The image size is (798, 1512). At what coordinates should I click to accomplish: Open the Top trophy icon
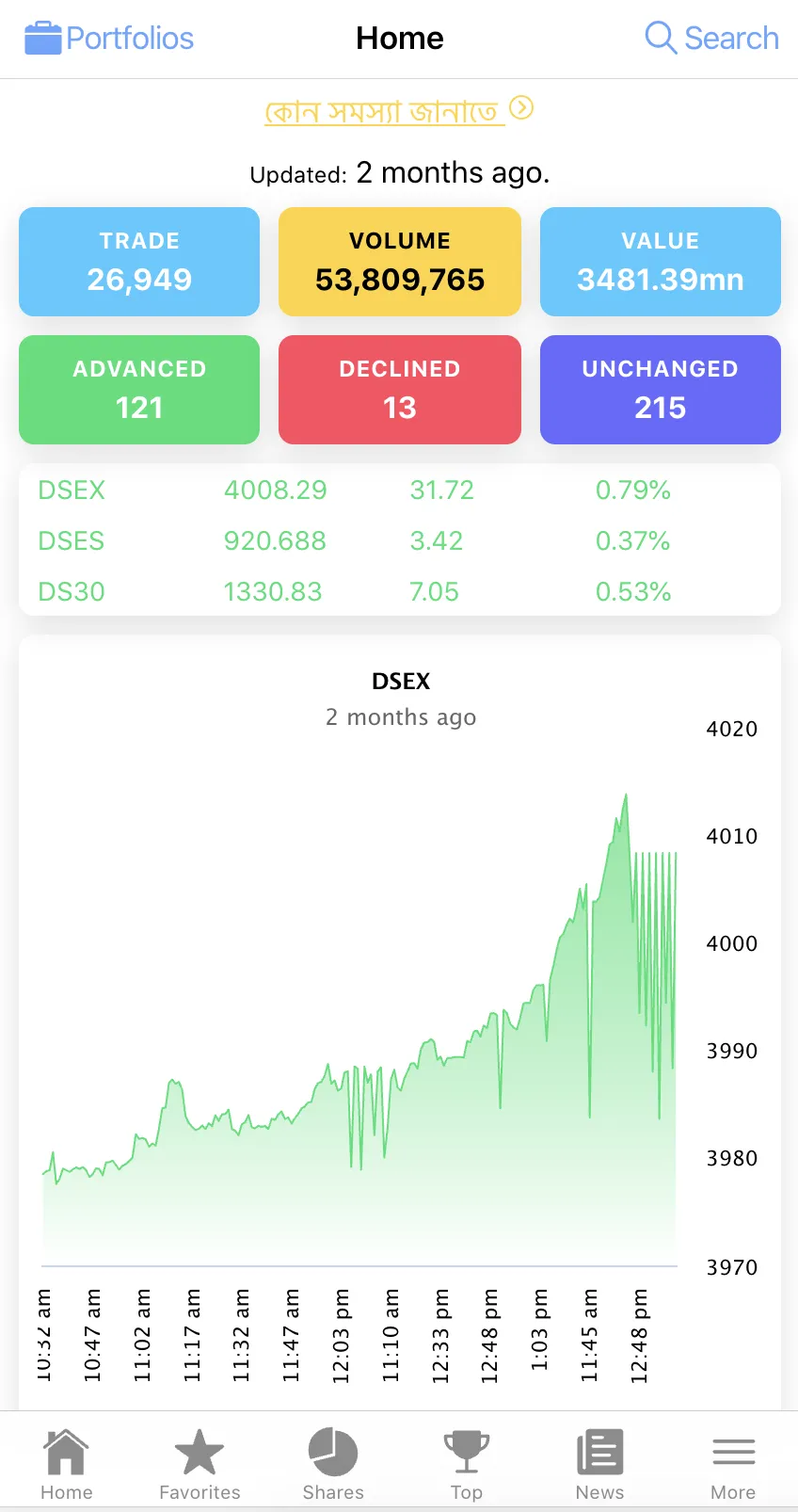point(467,1452)
